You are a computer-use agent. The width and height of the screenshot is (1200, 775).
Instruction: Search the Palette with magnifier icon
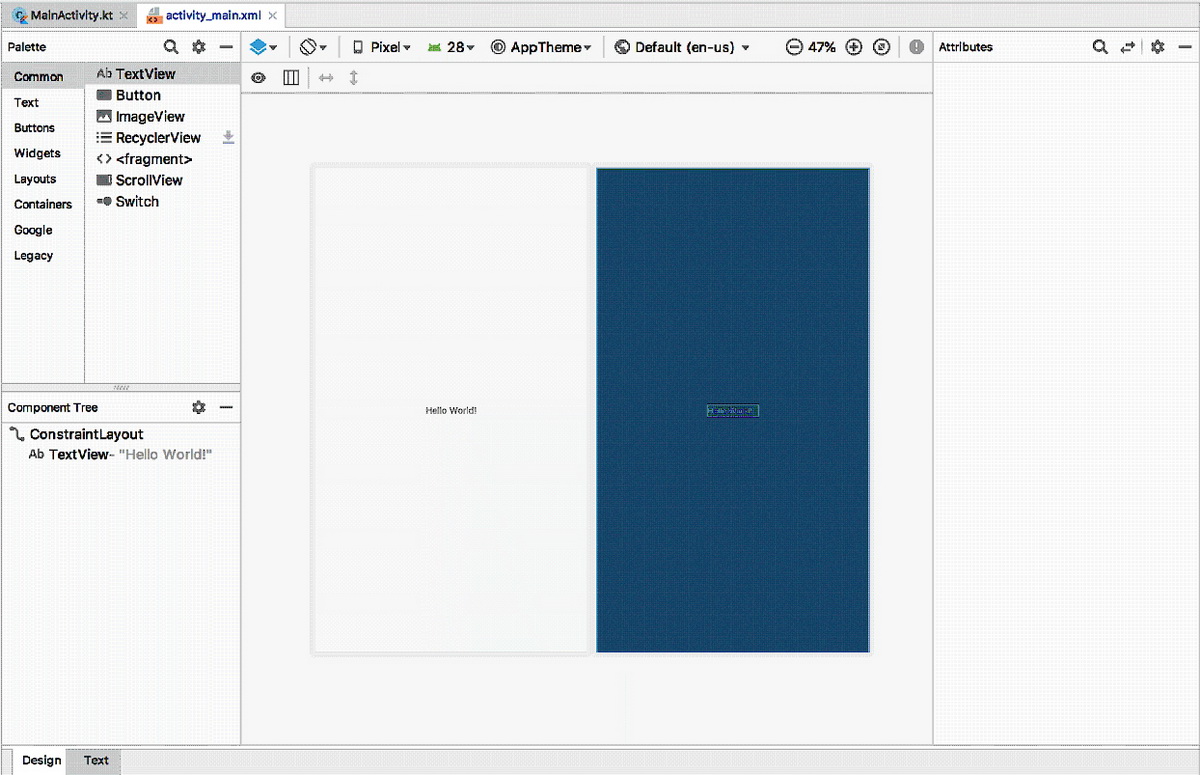(x=171, y=47)
